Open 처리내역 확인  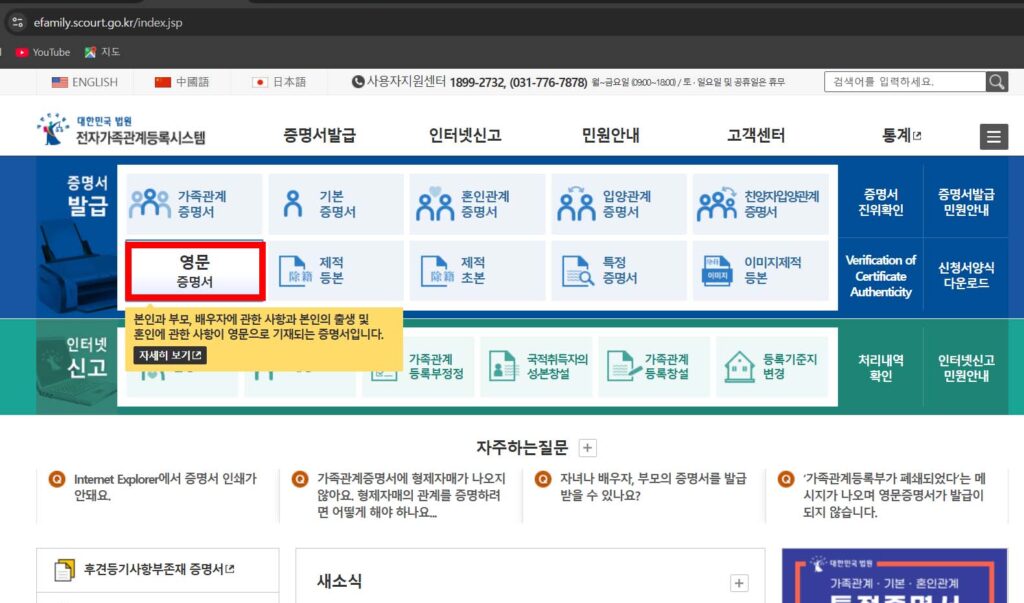click(880, 368)
